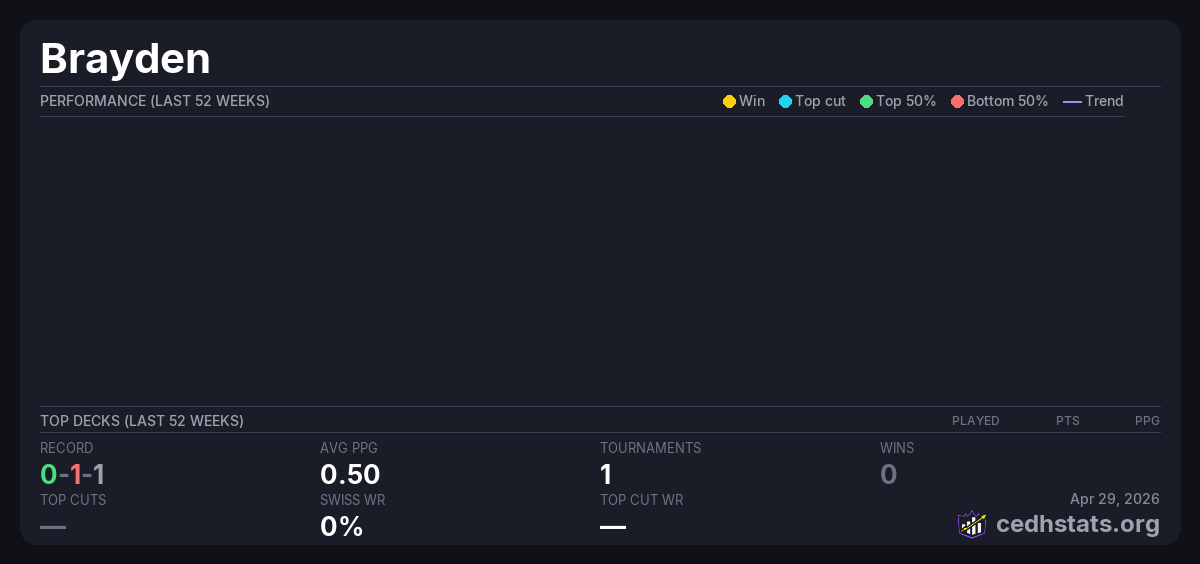Sort by the PTS column header
1200x564 pixels.
click(x=1067, y=421)
